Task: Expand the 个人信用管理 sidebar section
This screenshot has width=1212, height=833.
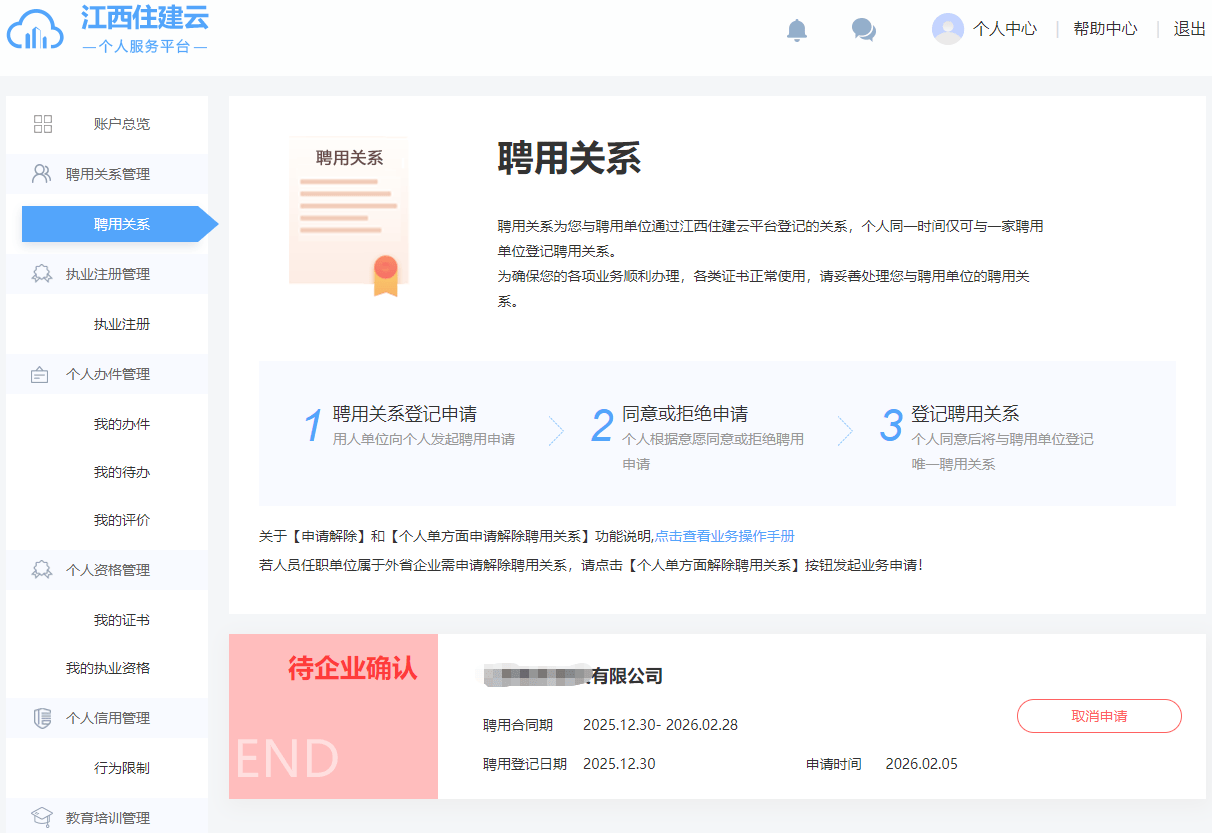Action: point(117,717)
